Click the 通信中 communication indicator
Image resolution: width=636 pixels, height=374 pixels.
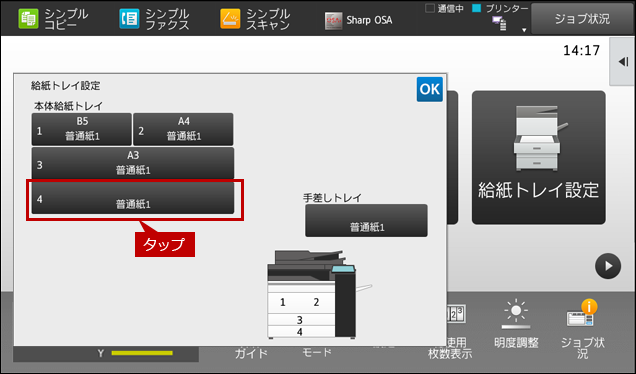pyautogui.click(x=444, y=9)
